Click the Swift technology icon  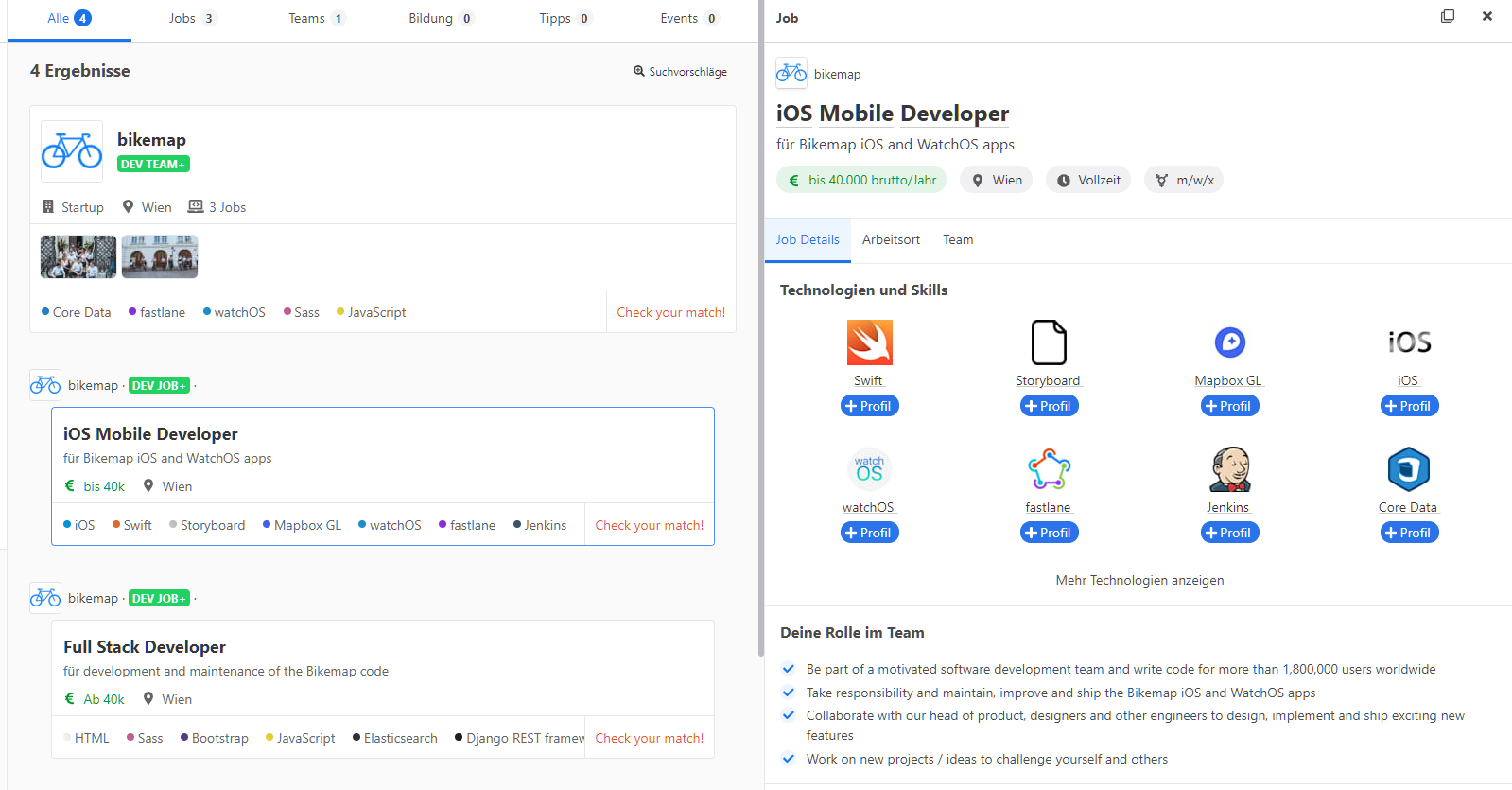869,342
